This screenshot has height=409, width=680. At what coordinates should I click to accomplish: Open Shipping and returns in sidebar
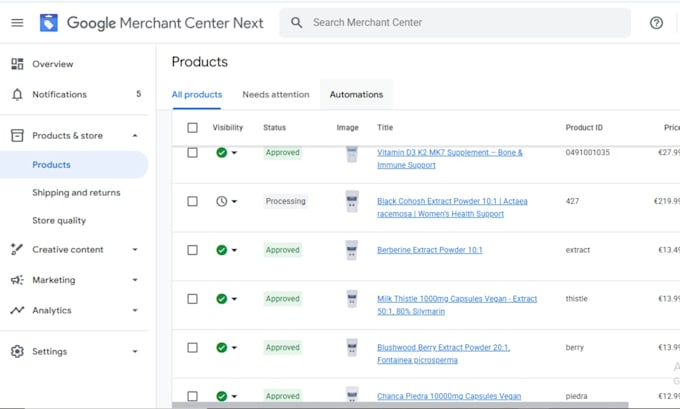(x=76, y=193)
